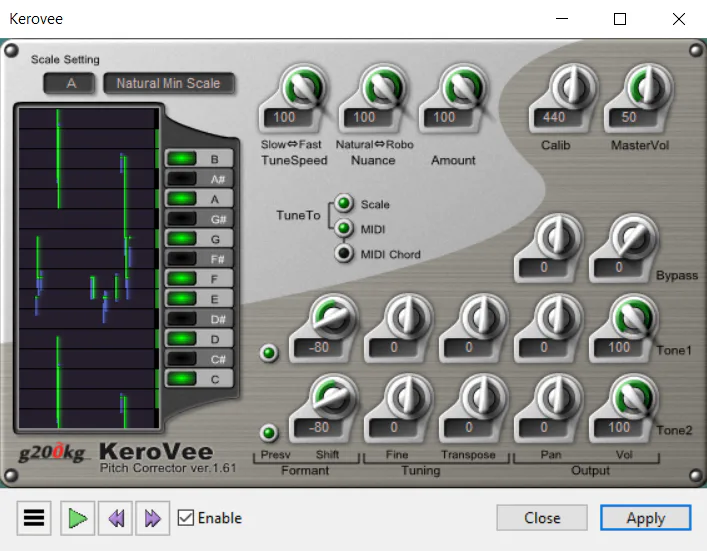
Task: Click the Tone2 Vol value field showing 100
Action: click(x=618, y=428)
